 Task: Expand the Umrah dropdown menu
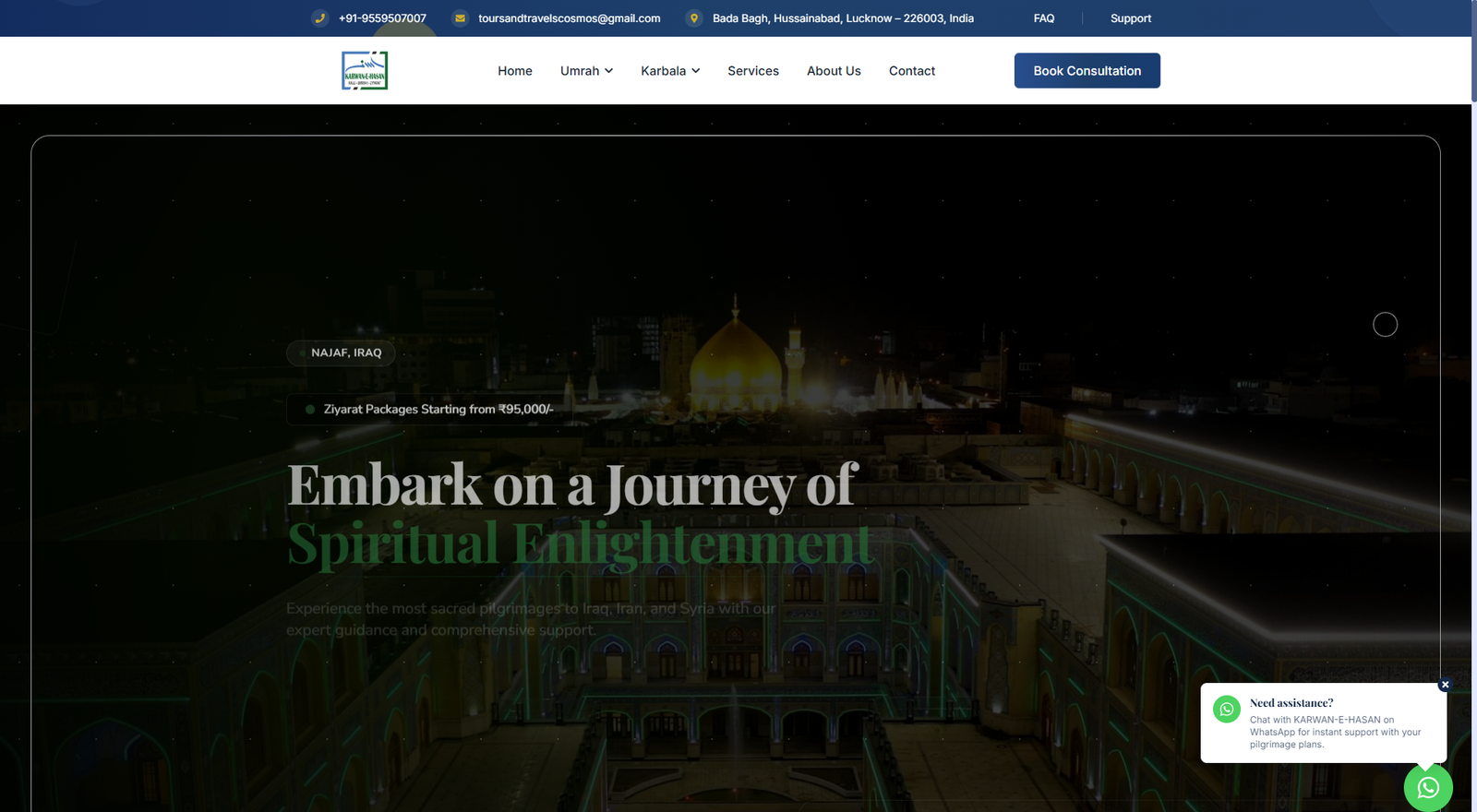tap(586, 71)
